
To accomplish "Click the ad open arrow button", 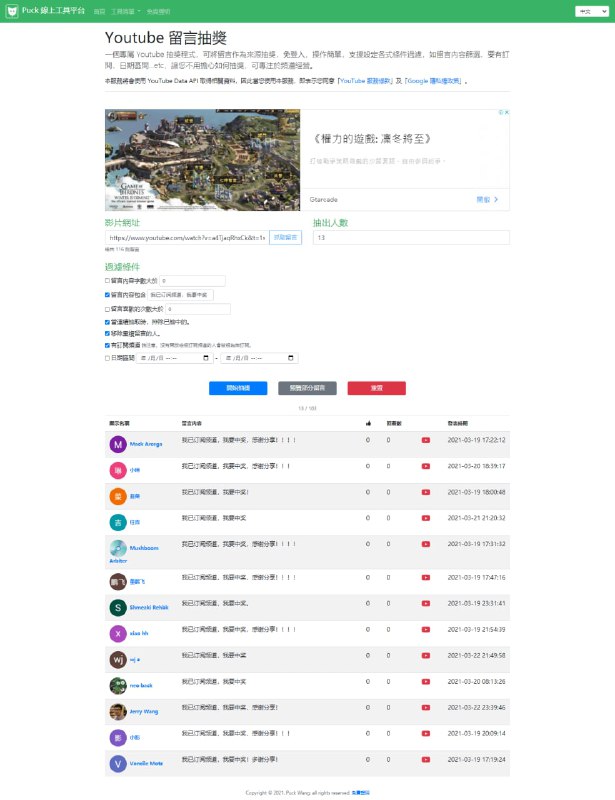I will coord(487,199).
